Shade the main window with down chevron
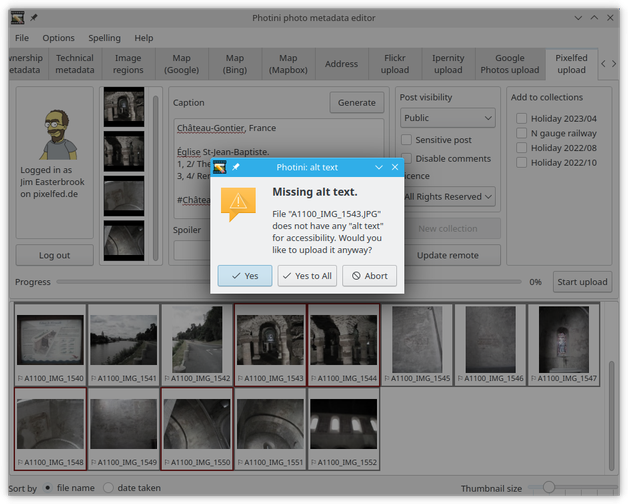 coord(578,18)
